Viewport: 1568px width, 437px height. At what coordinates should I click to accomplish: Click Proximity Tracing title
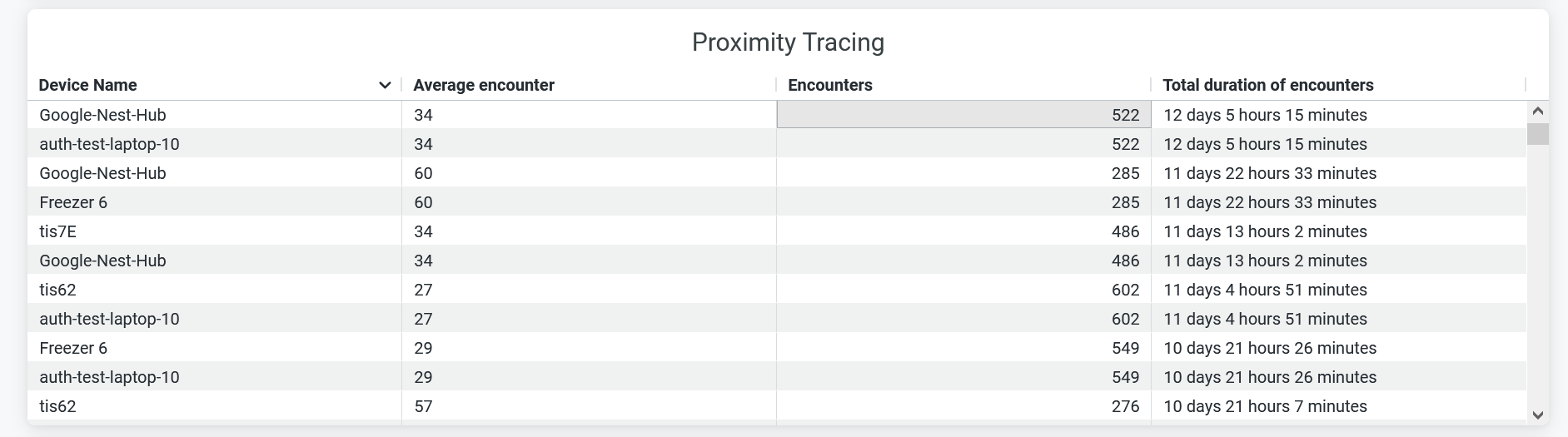coord(788,42)
